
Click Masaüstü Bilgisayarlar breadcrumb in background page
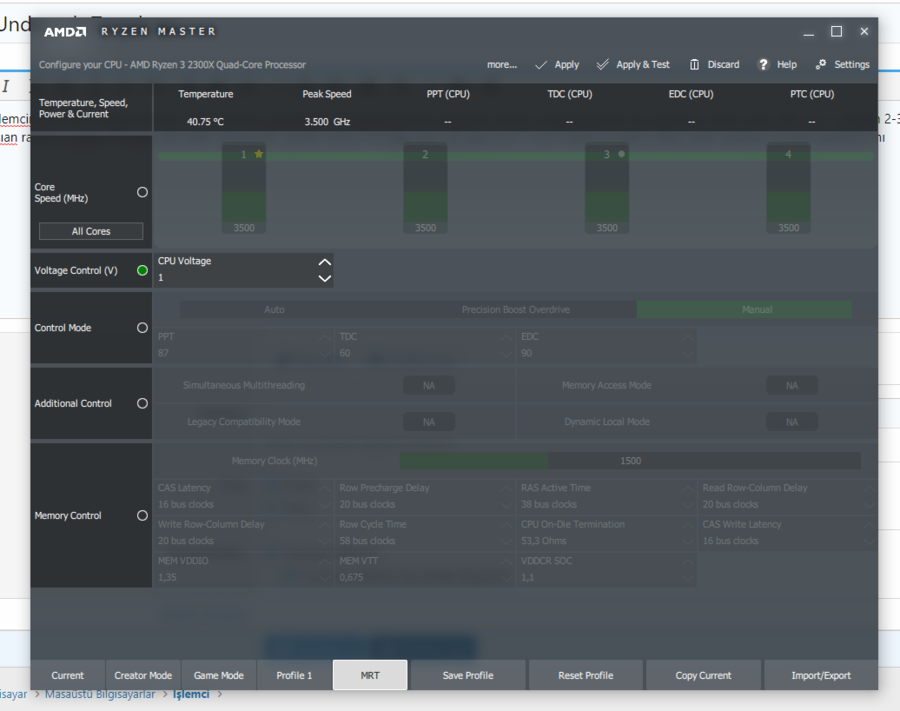(x=100, y=694)
